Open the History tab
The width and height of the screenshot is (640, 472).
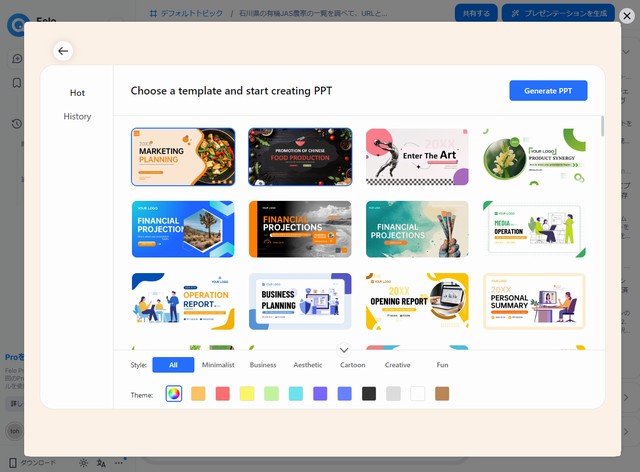pyautogui.click(x=77, y=116)
